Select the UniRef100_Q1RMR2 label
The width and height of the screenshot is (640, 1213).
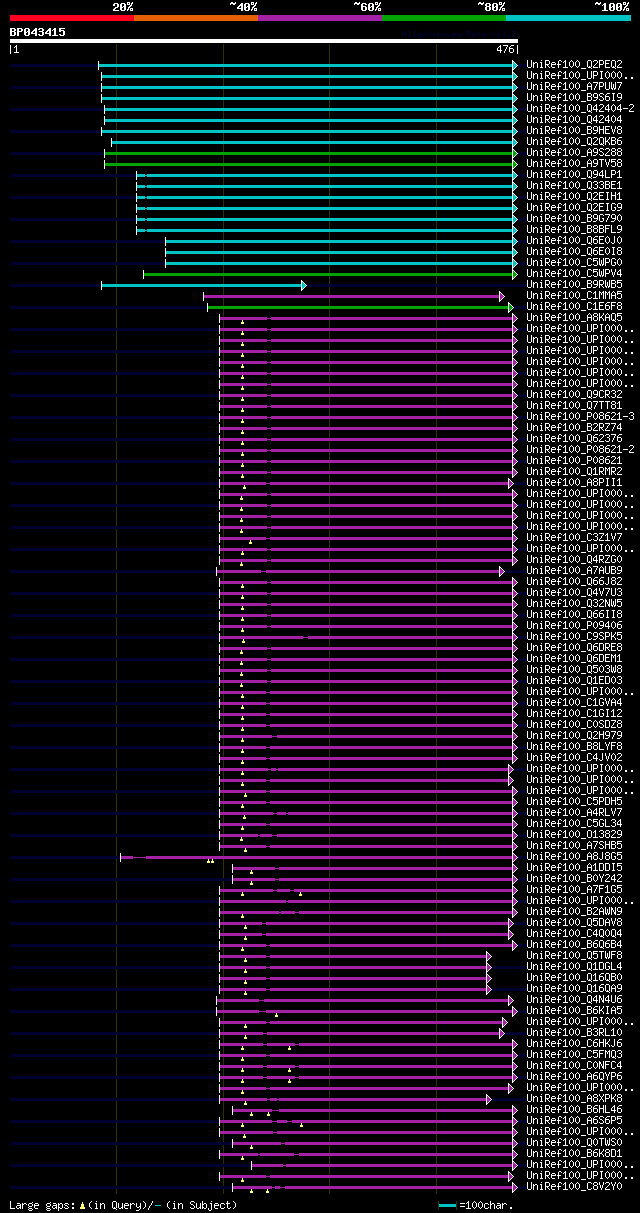tap(574, 471)
